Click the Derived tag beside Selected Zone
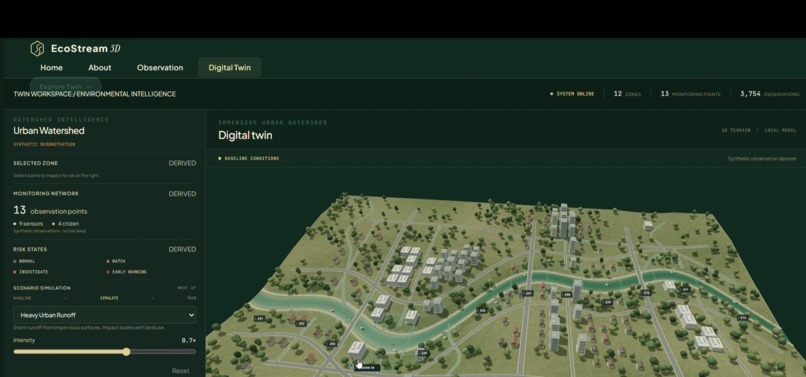Image resolution: width=806 pixels, height=377 pixels. 182,163
